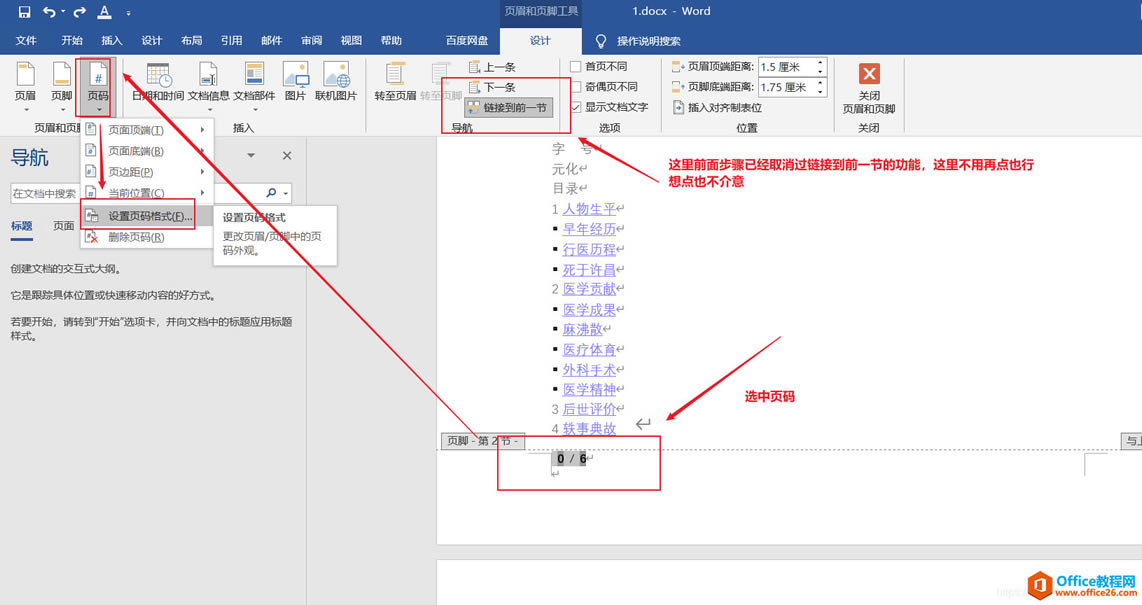Image resolution: width=1142 pixels, height=605 pixels.
Task: Open 文档部件 quick parts
Action: point(254,86)
